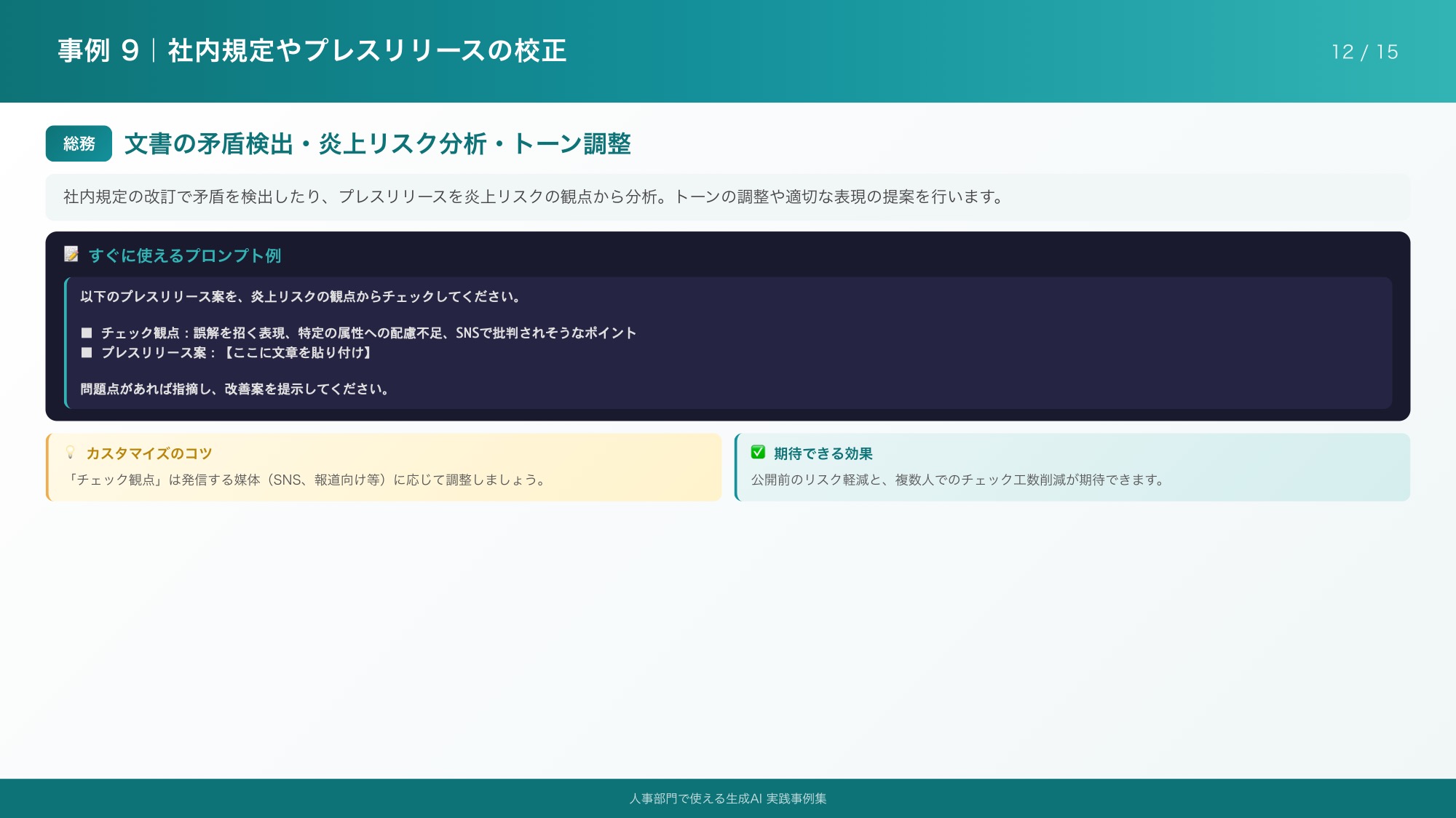This screenshot has height=818, width=1456.
Task: Click the light bulb icon beside カスタマイズのコツ
Action: point(71,452)
